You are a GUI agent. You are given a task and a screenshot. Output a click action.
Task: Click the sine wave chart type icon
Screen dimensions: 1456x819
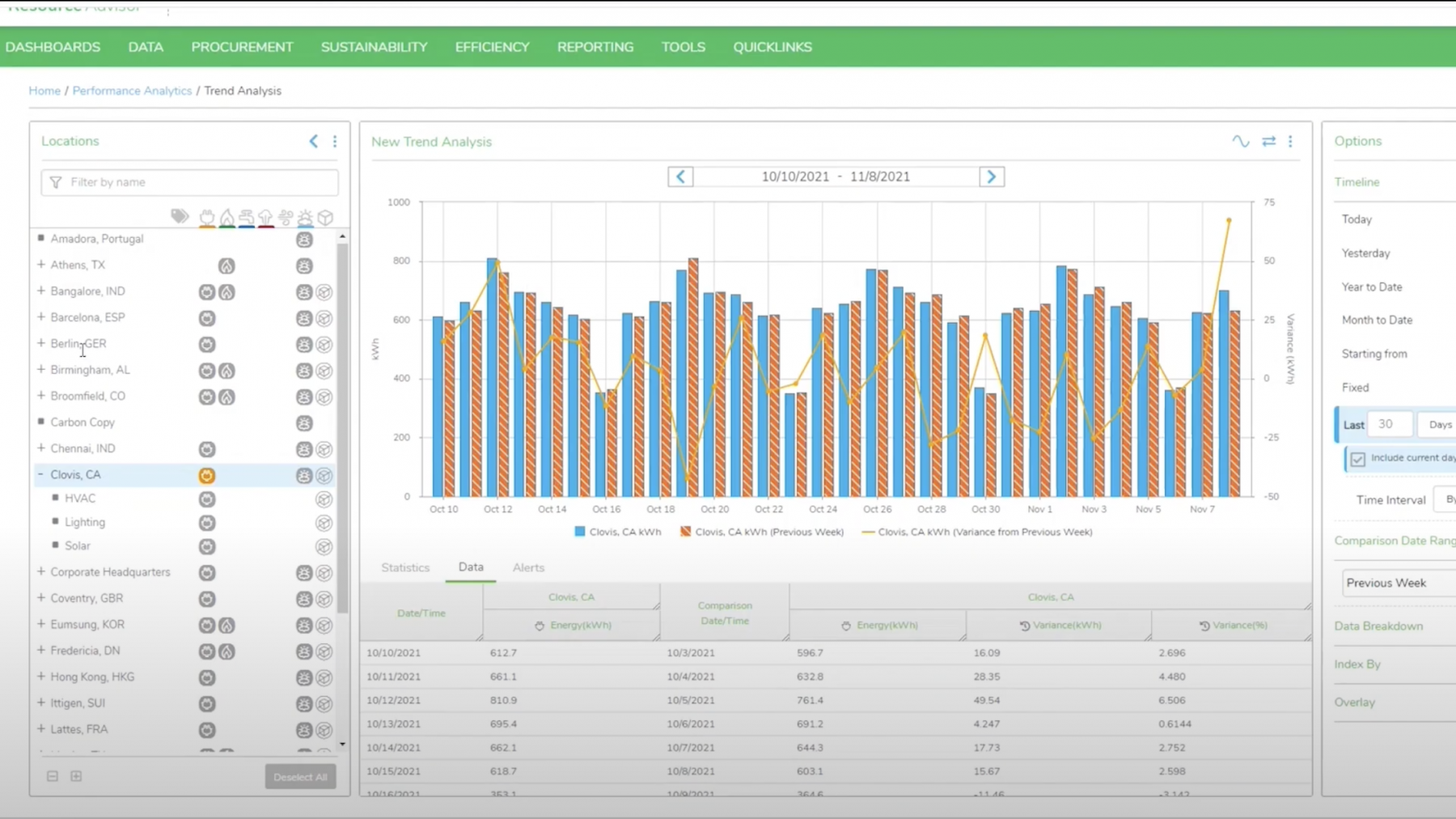coord(1240,142)
